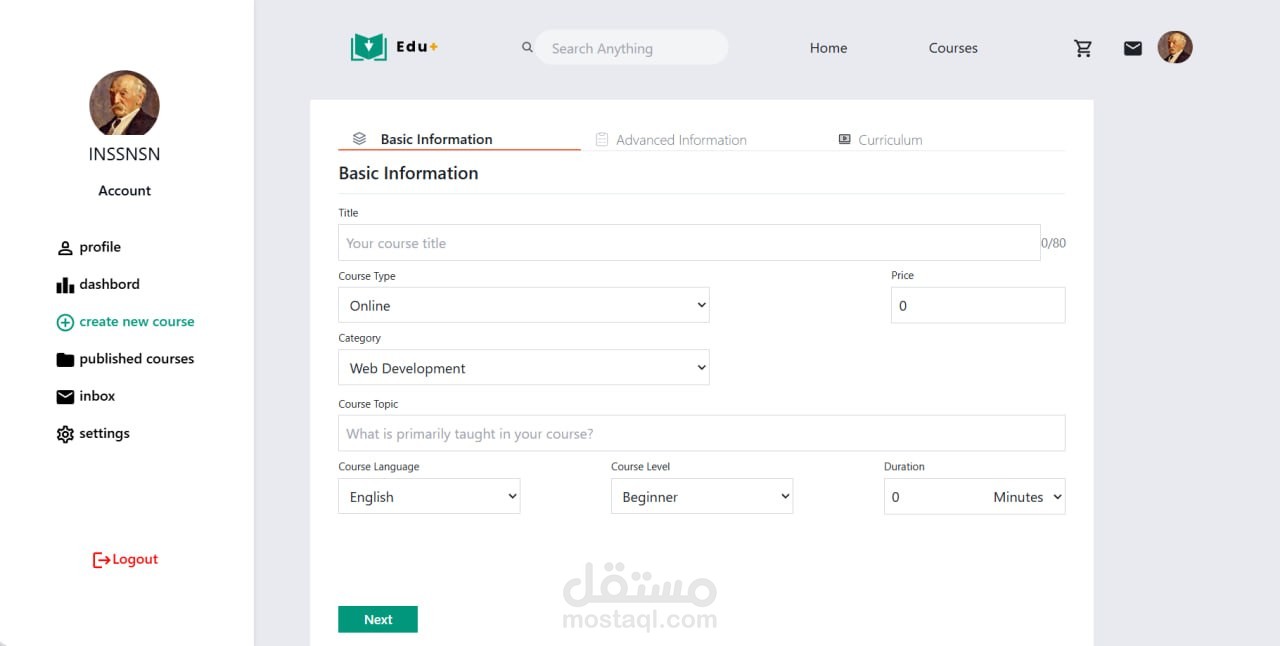The image size is (1280, 646).
Task: Open the mail icon in header
Action: 1132,48
